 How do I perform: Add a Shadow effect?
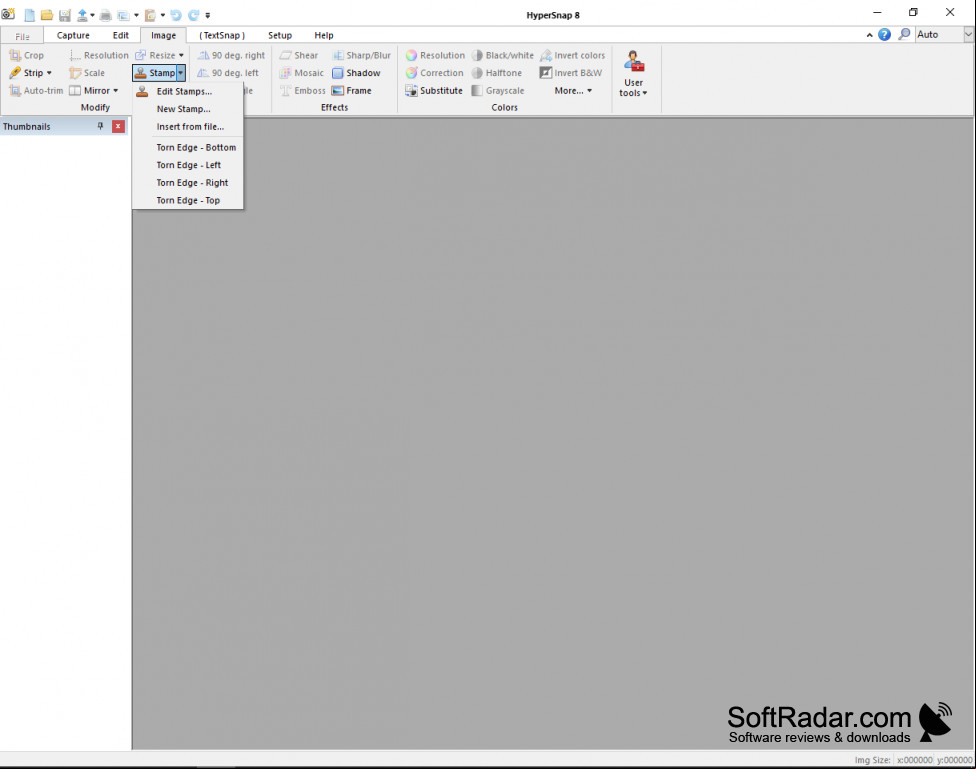(356, 73)
